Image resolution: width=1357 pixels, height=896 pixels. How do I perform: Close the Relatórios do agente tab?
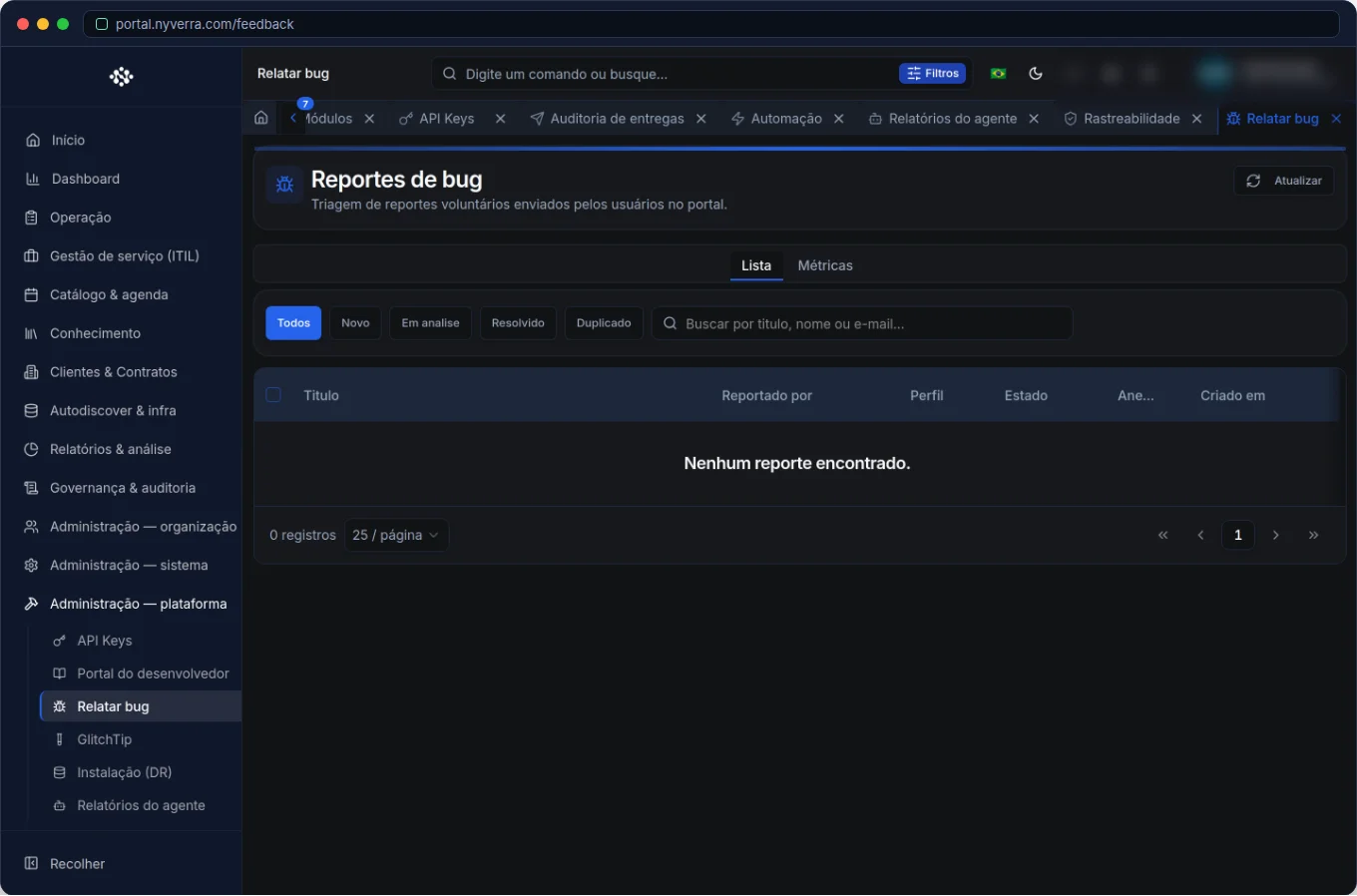pos(1034,119)
